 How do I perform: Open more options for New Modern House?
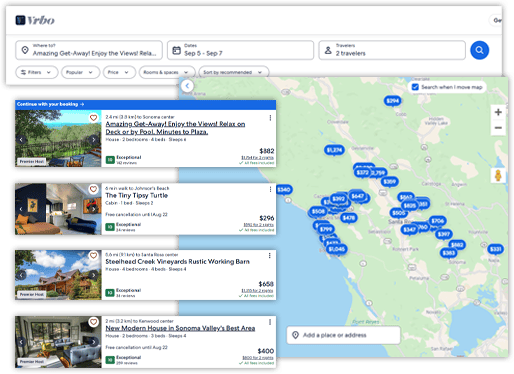tap(270, 322)
